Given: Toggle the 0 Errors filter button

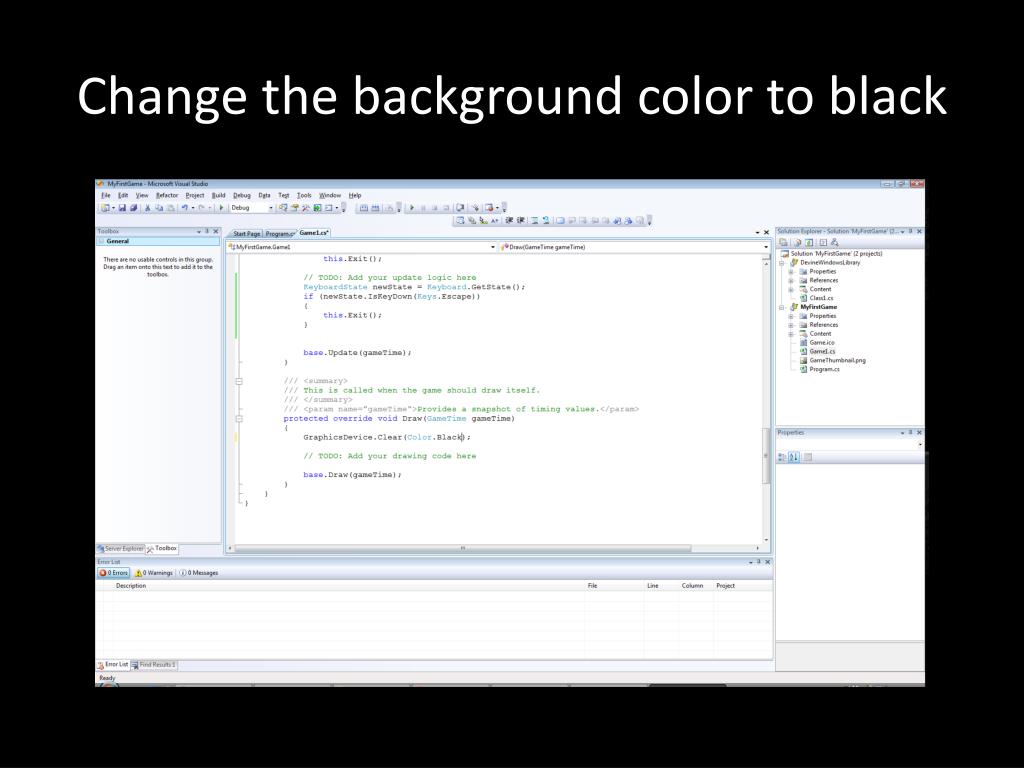Looking at the screenshot, I should pos(114,573).
